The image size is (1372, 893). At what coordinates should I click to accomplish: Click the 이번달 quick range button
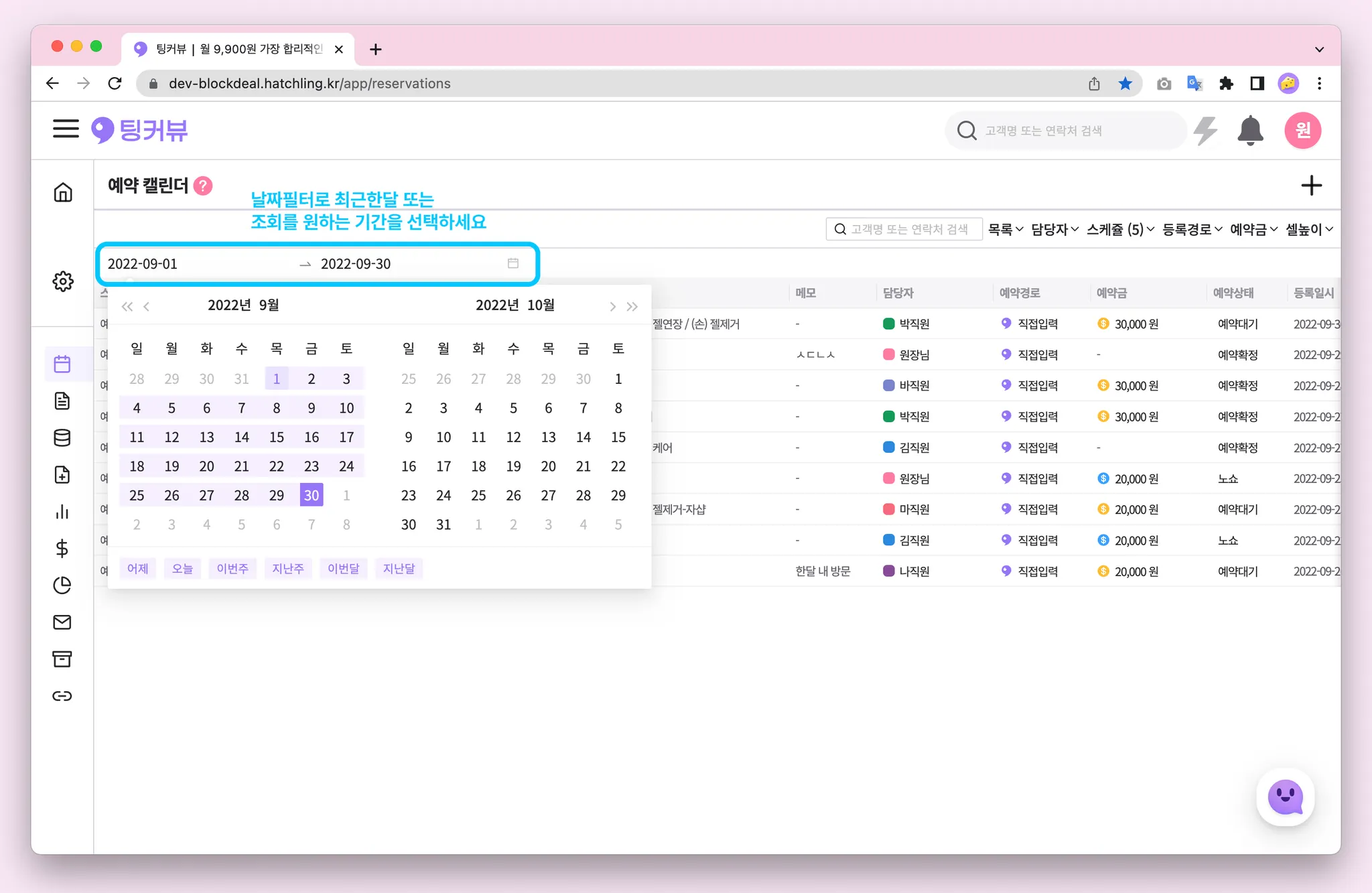pos(343,569)
